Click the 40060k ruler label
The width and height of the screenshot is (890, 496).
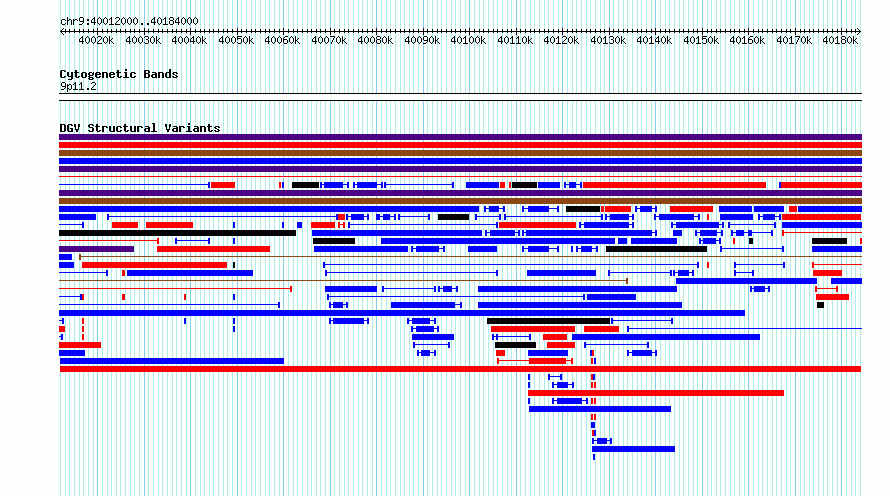(283, 40)
